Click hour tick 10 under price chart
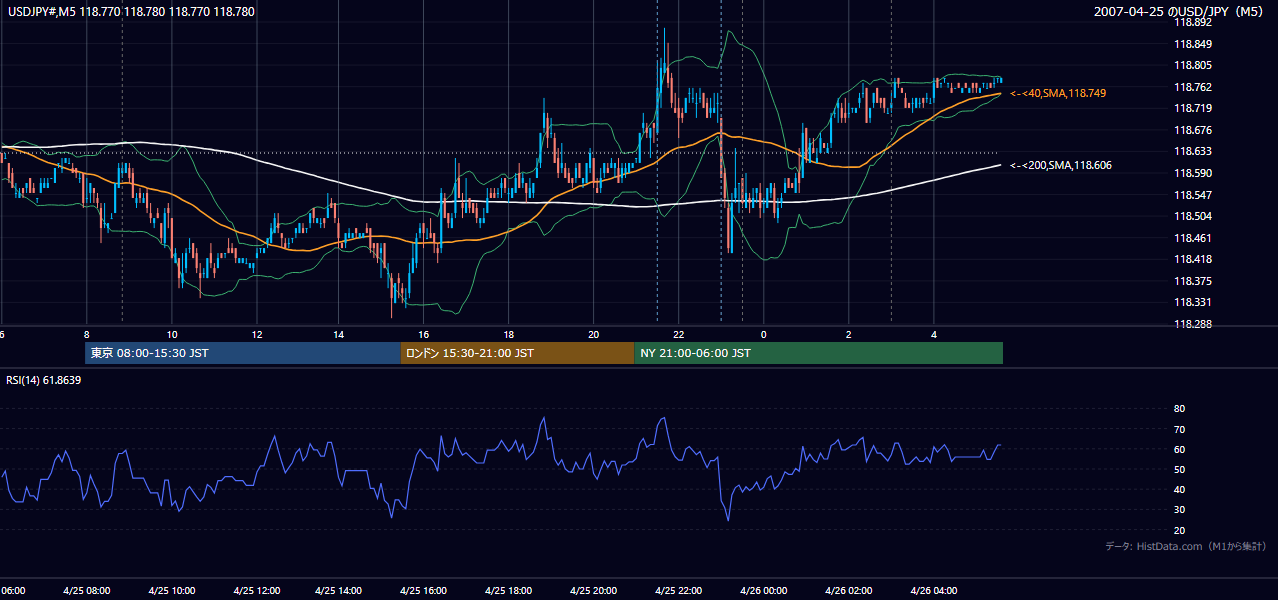 point(172,334)
